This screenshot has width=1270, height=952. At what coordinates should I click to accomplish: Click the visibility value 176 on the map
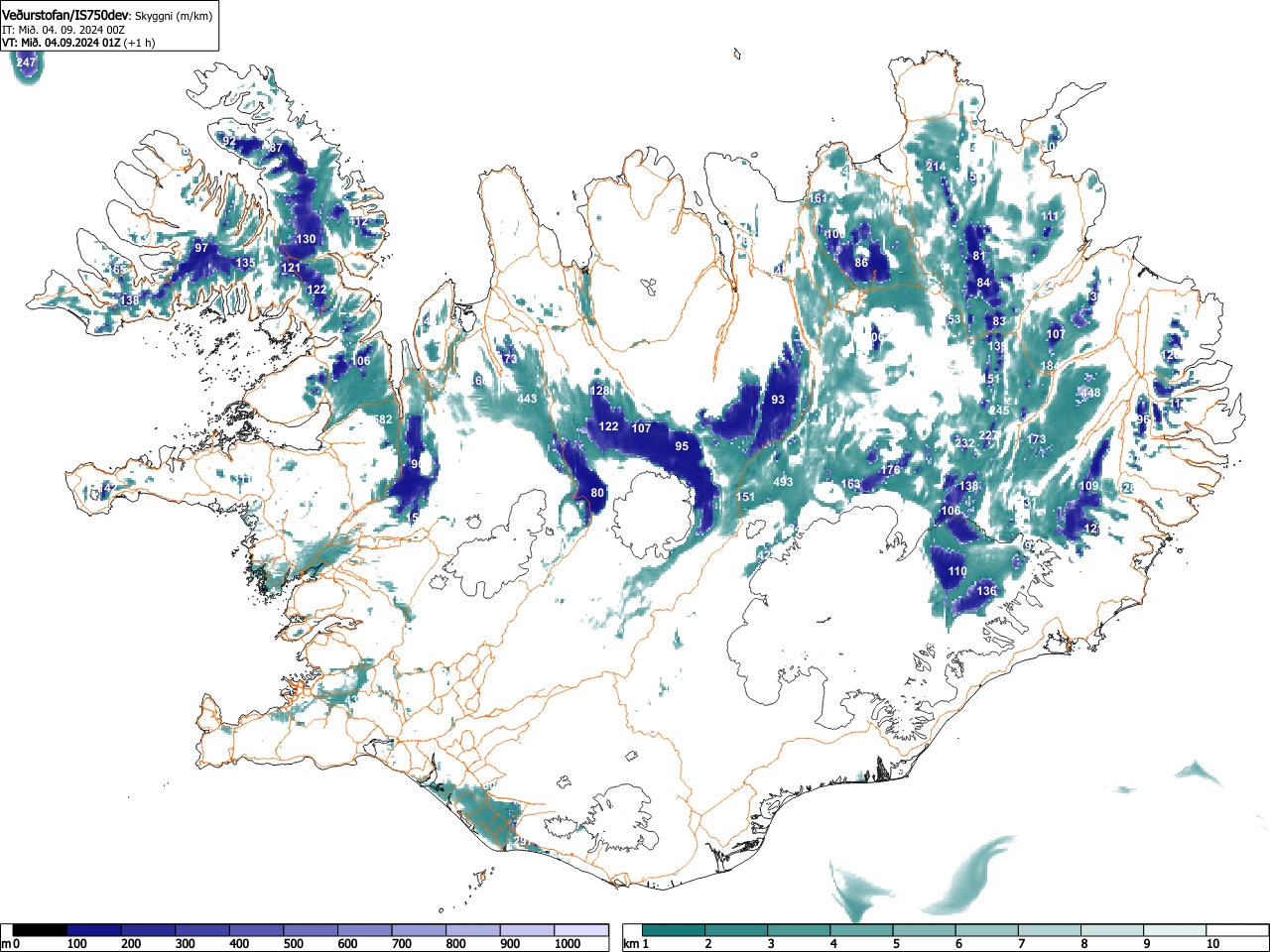(x=891, y=469)
